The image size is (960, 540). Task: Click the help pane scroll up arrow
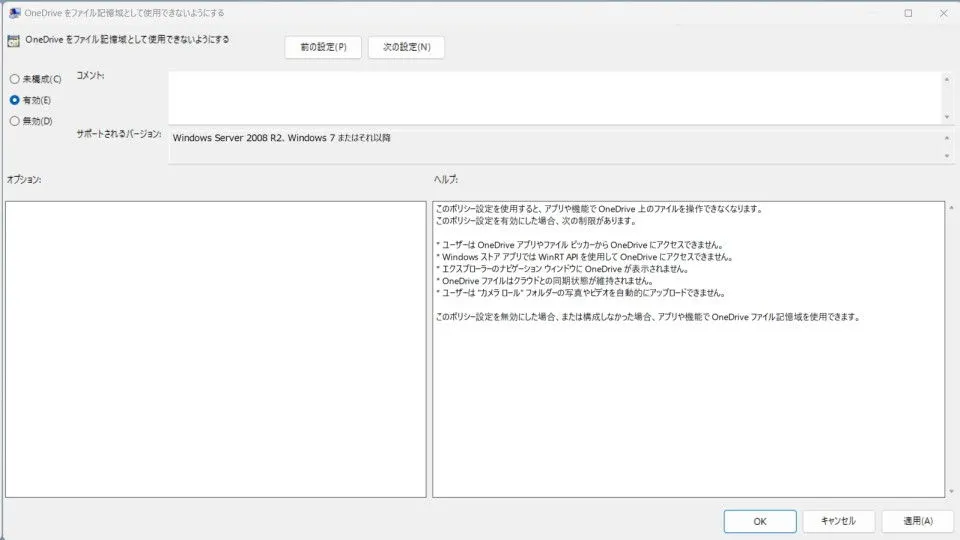pyautogui.click(x=951, y=208)
